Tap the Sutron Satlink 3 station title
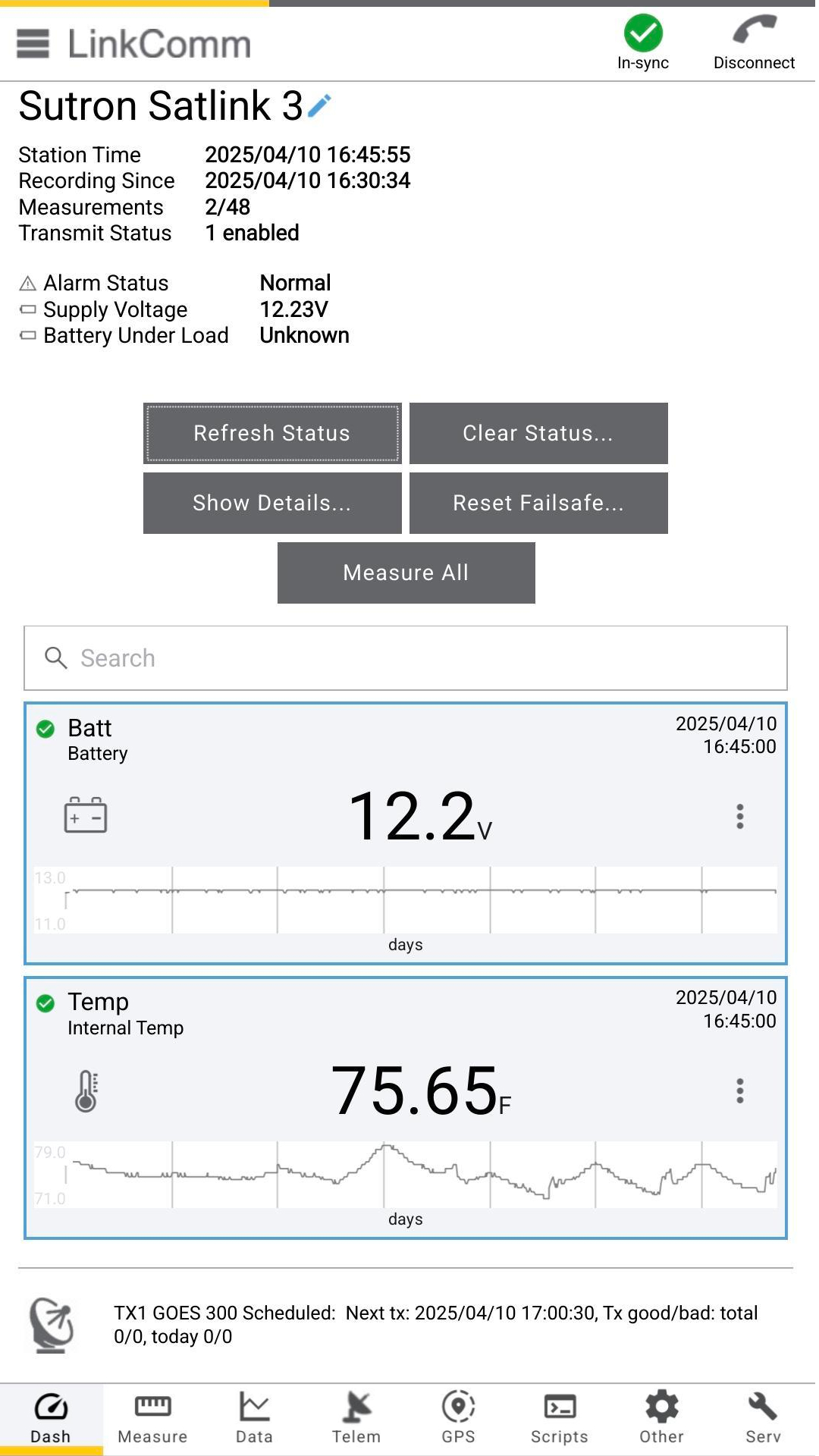The image size is (819, 1456). (161, 105)
